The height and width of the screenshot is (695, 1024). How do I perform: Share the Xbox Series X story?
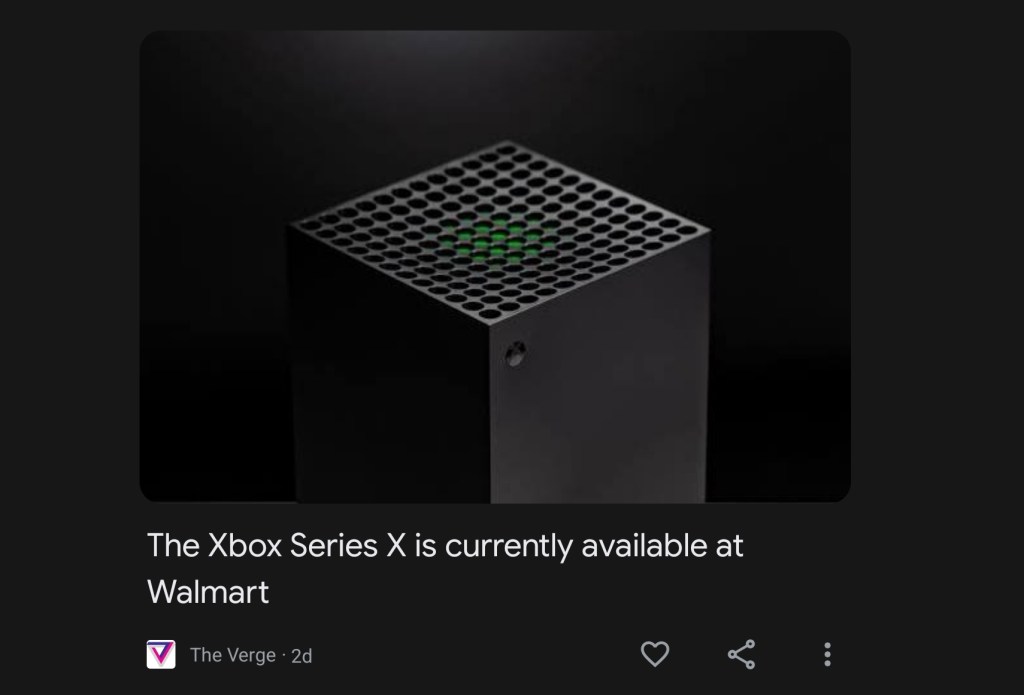pos(741,654)
